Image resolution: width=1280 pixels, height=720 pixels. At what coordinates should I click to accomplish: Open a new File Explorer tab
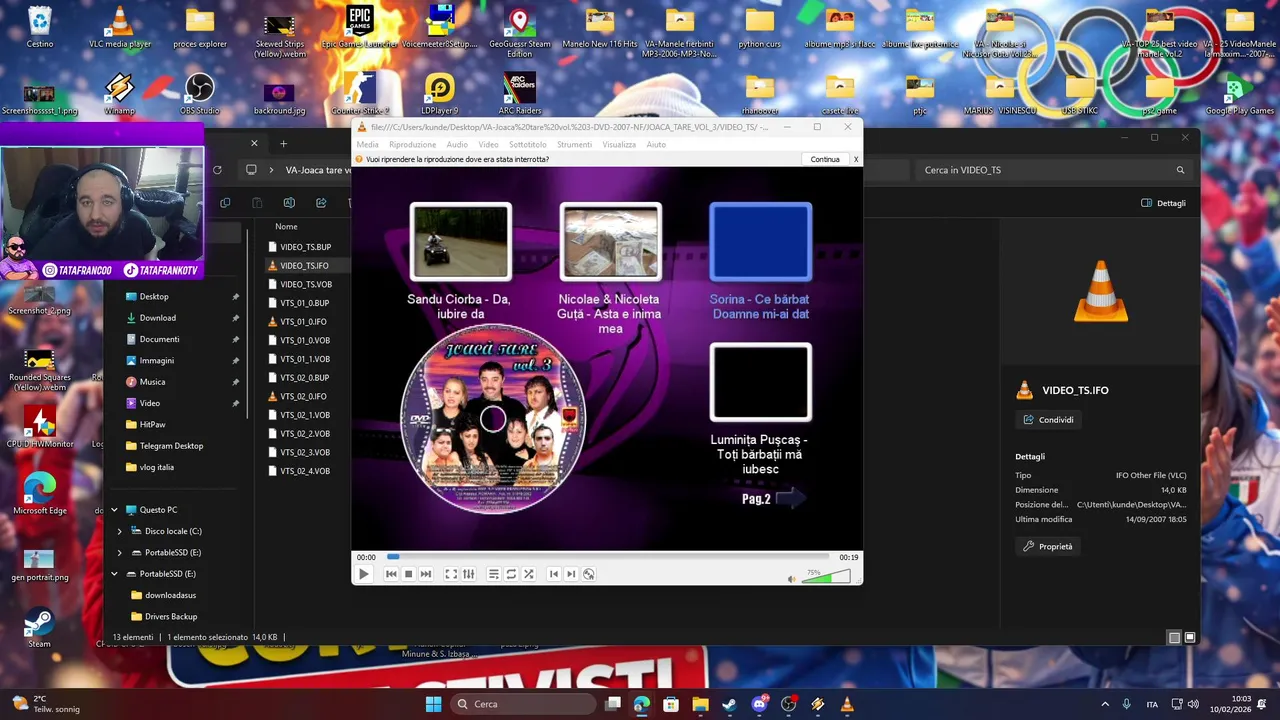pyautogui.click(x=283, y=144)
